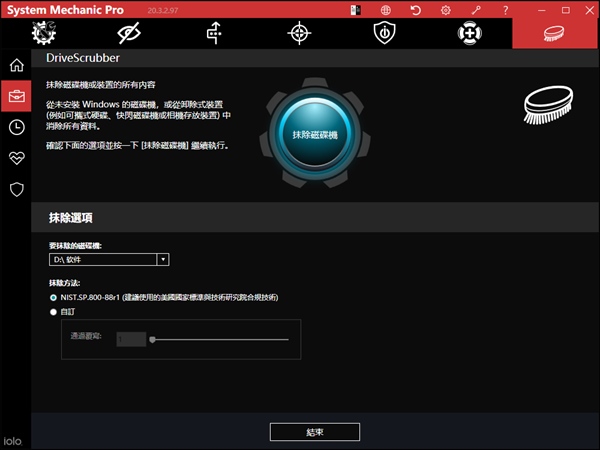The width and height of the screenshot is (600, 450).
Task: Open the shield security sidebar icon
Action: 16,189
